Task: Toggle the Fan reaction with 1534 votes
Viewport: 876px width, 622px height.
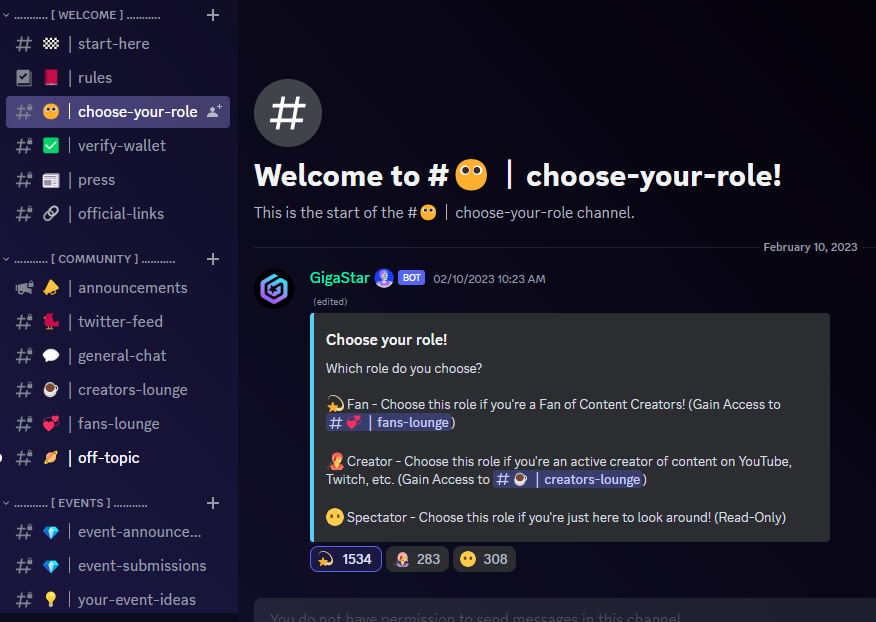Action: (x=346, y=559)
